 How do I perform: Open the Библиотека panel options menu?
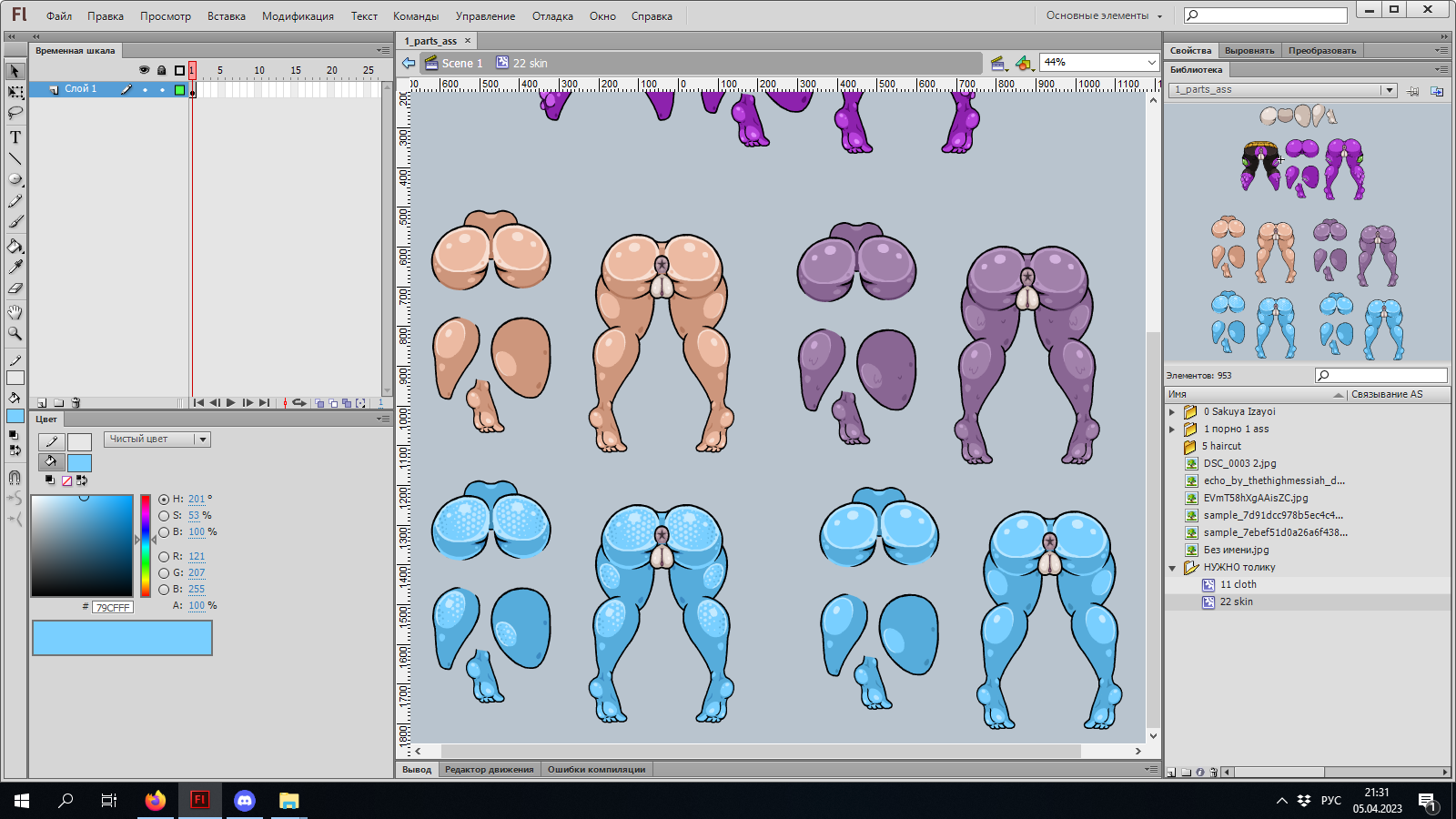1441,69
